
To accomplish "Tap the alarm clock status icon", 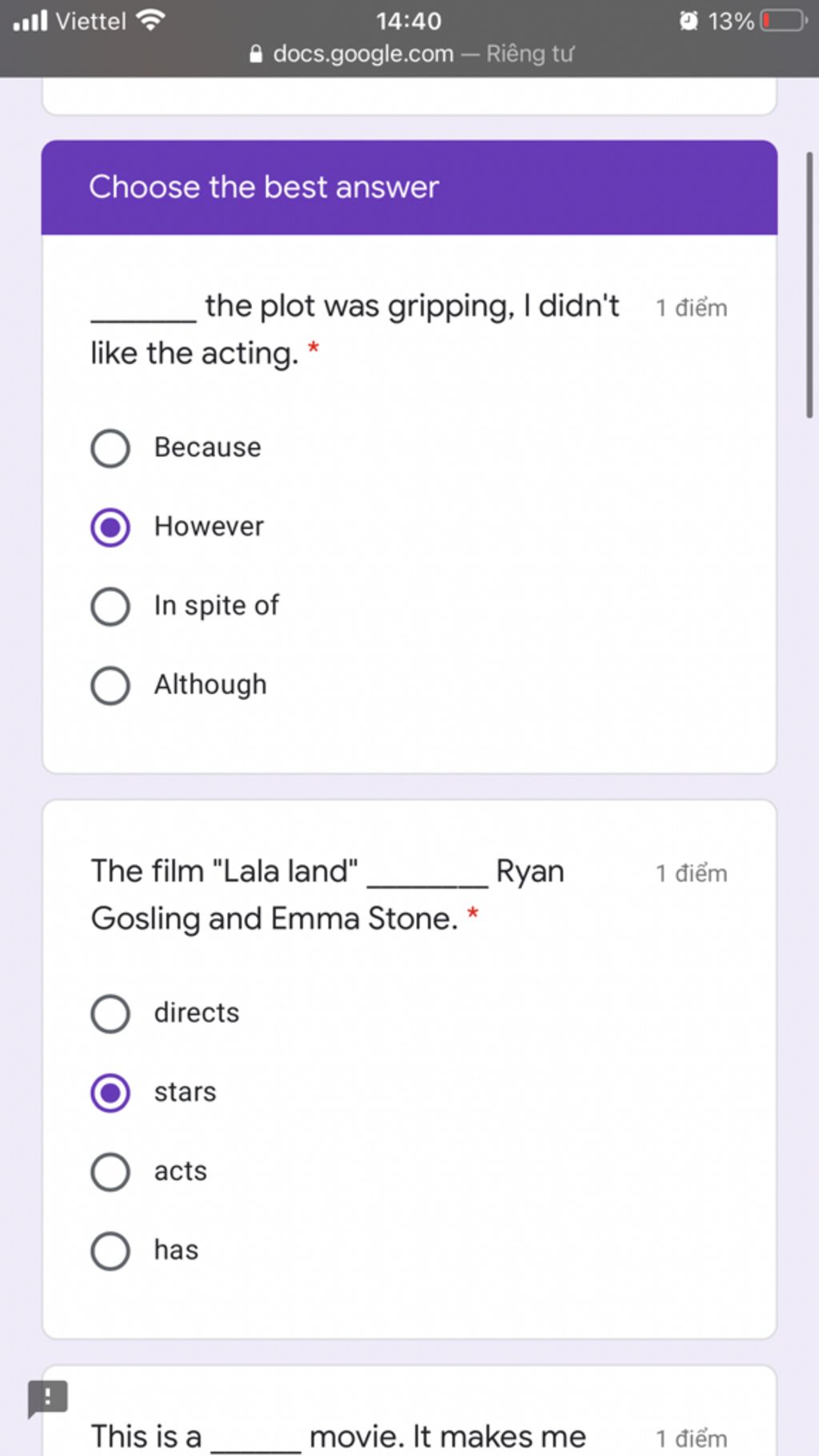I will (688, 21).
